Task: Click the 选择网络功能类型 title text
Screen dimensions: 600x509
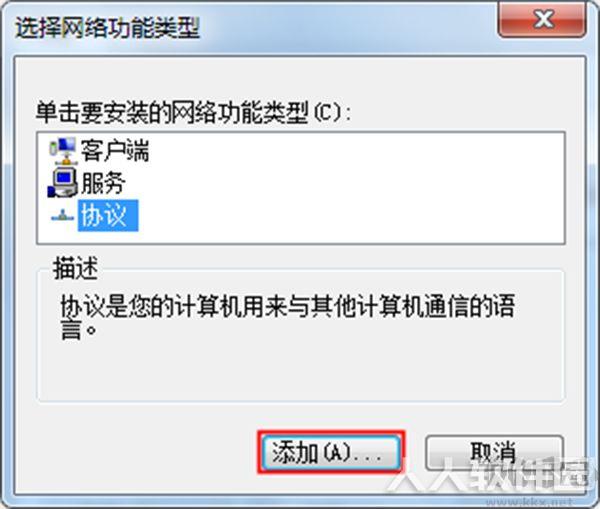Action: [x=107, y=28]
